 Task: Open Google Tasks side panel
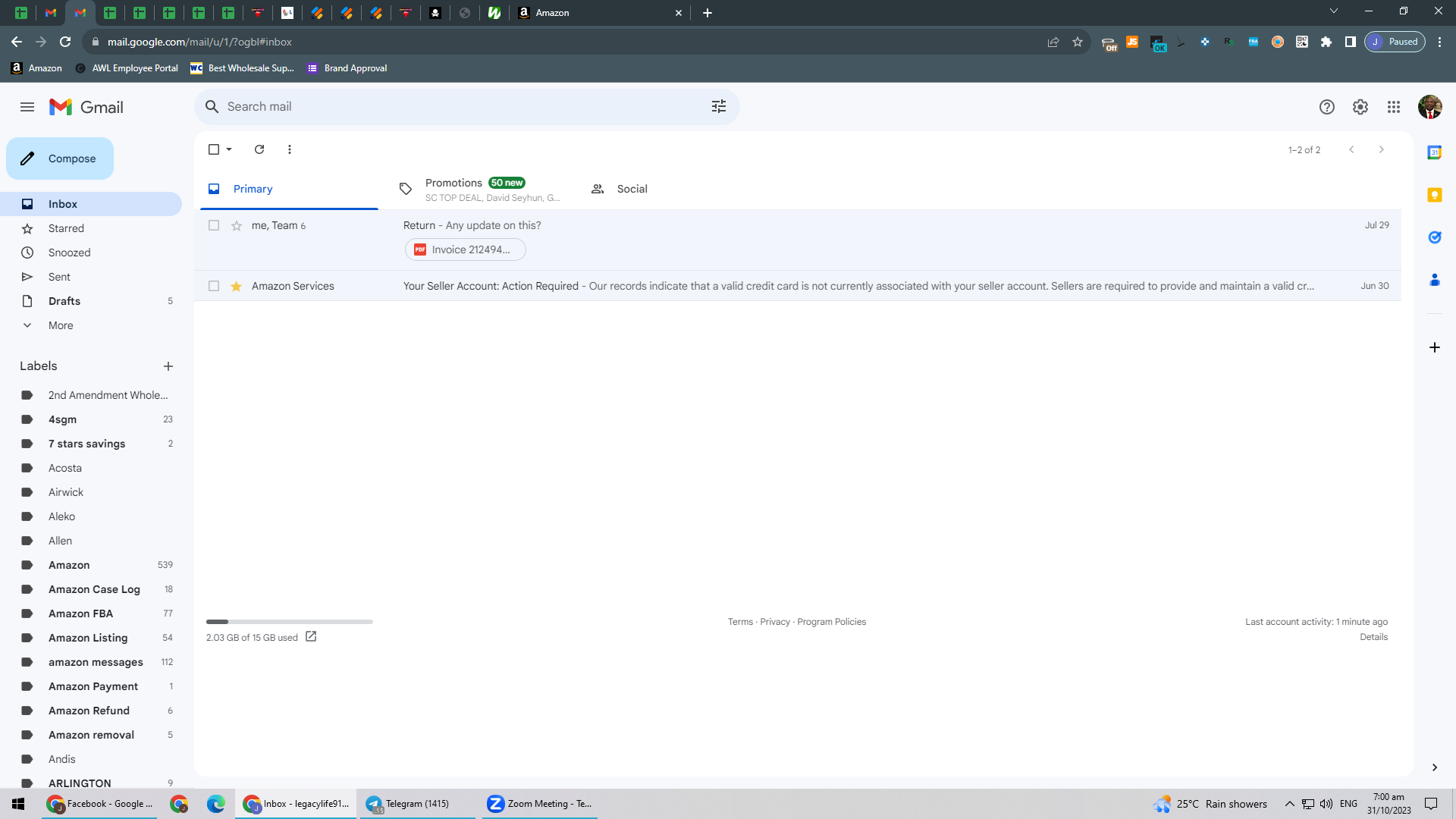[x=1435, y=237]
